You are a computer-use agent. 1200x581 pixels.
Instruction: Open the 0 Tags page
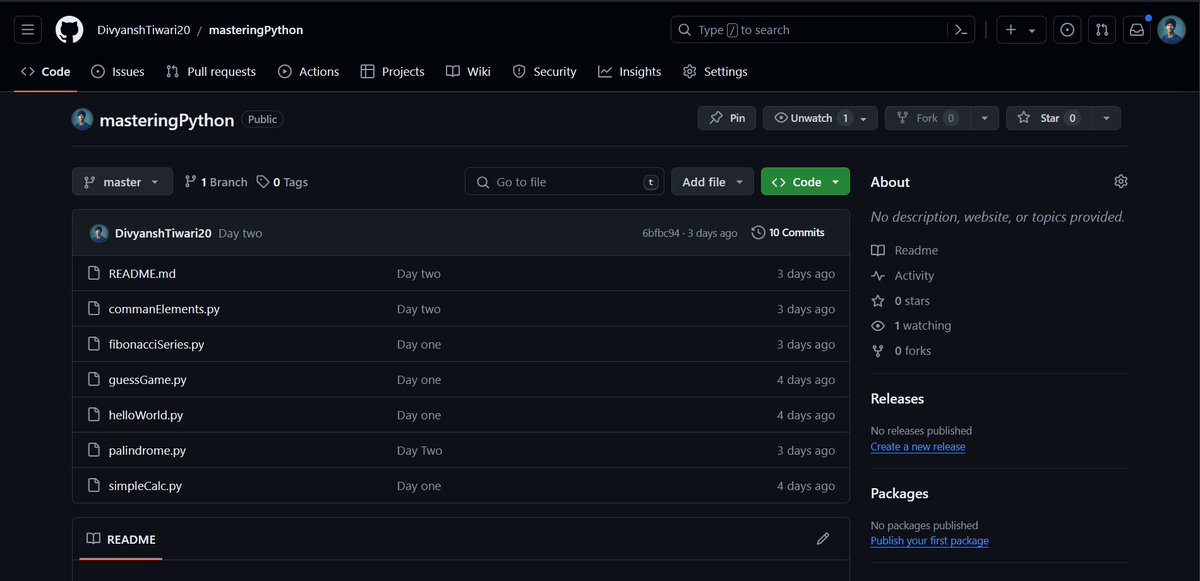pos(282,182)
